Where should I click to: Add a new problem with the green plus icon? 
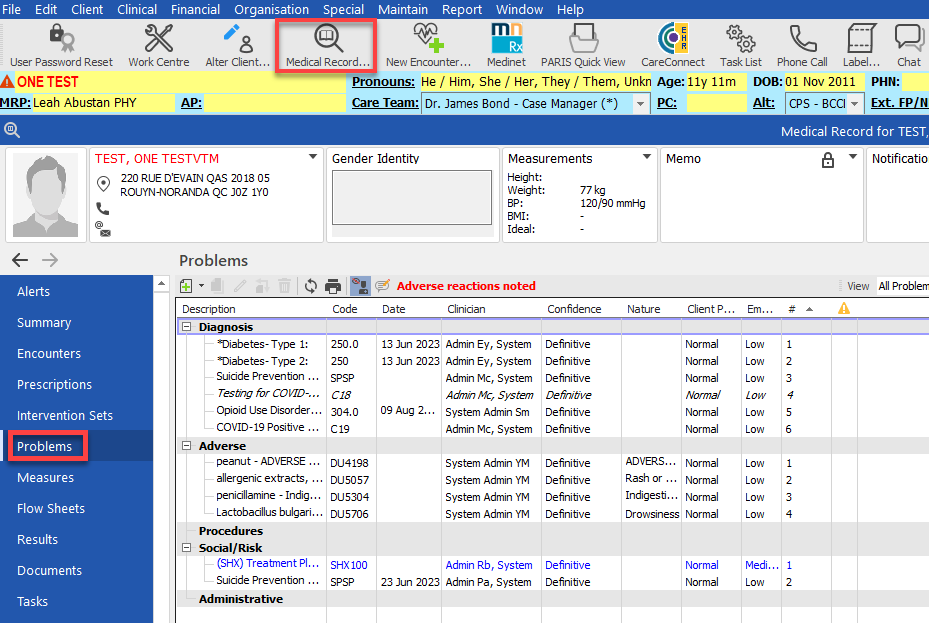coord(185,286)
